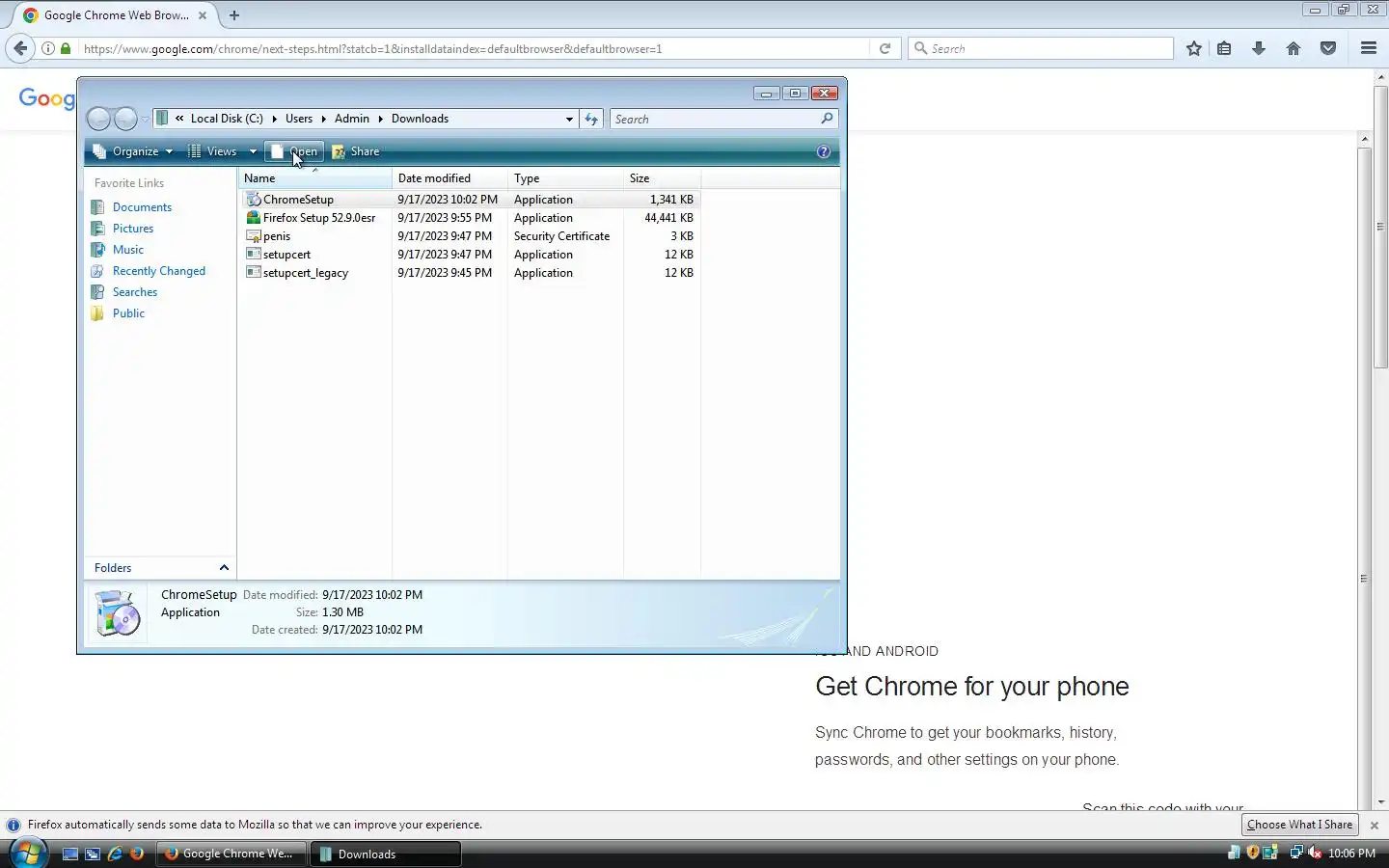
Task: Click Windows security shield tray icon
Action: (x=1252, y=853)
